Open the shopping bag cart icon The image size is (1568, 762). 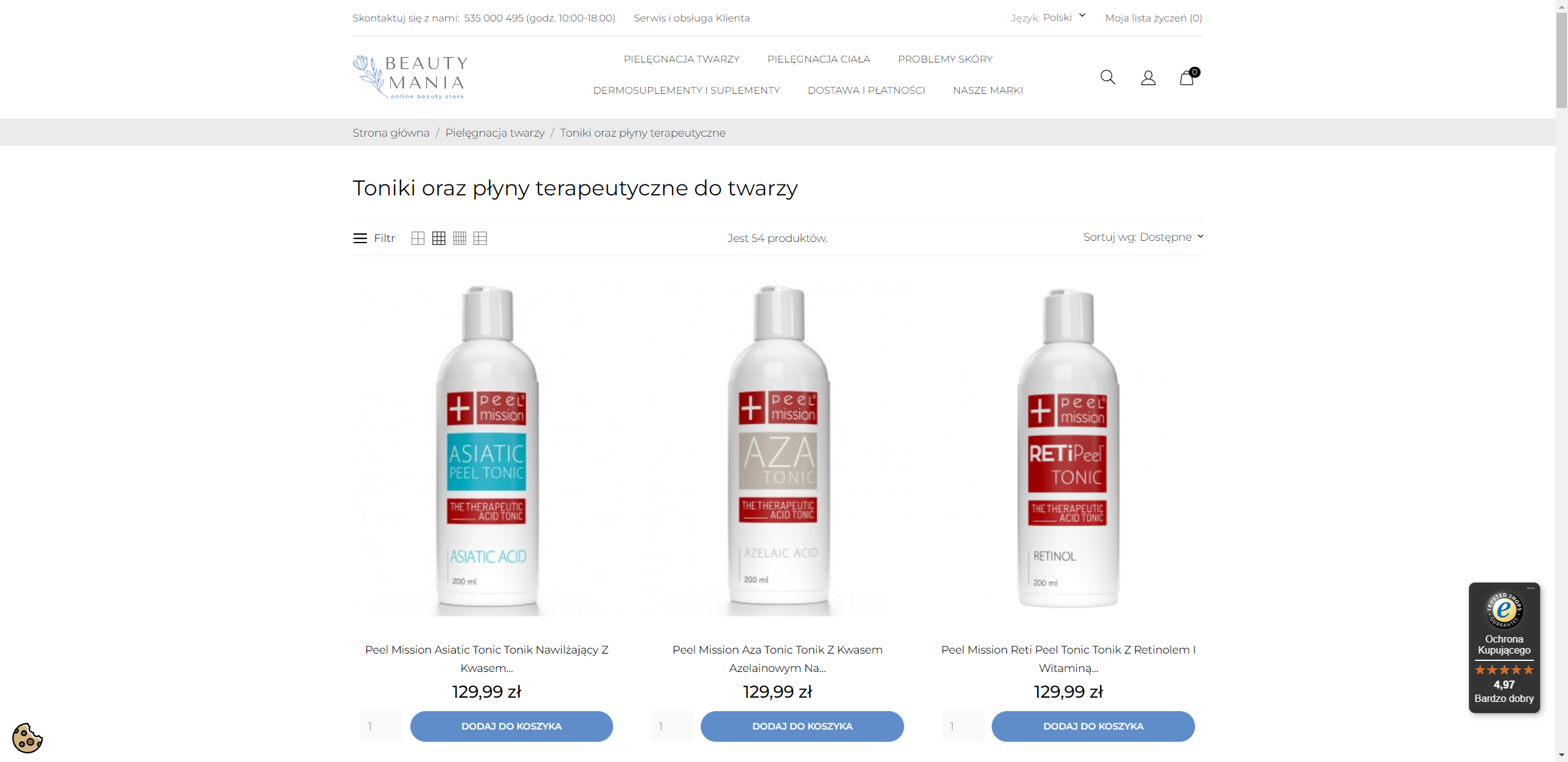point(1188,77)
